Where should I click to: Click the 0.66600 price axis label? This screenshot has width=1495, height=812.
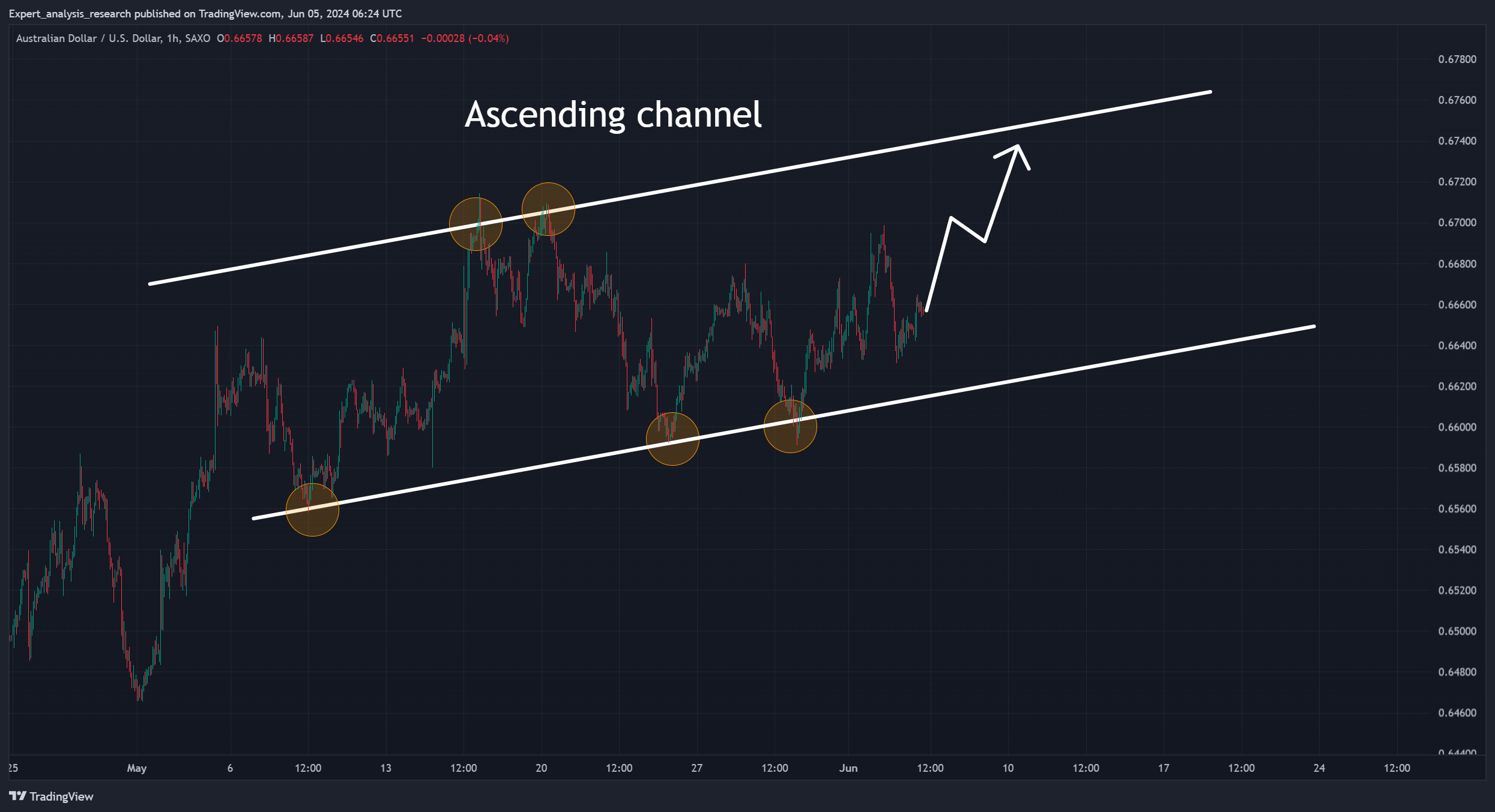[x=1457, y=305]
